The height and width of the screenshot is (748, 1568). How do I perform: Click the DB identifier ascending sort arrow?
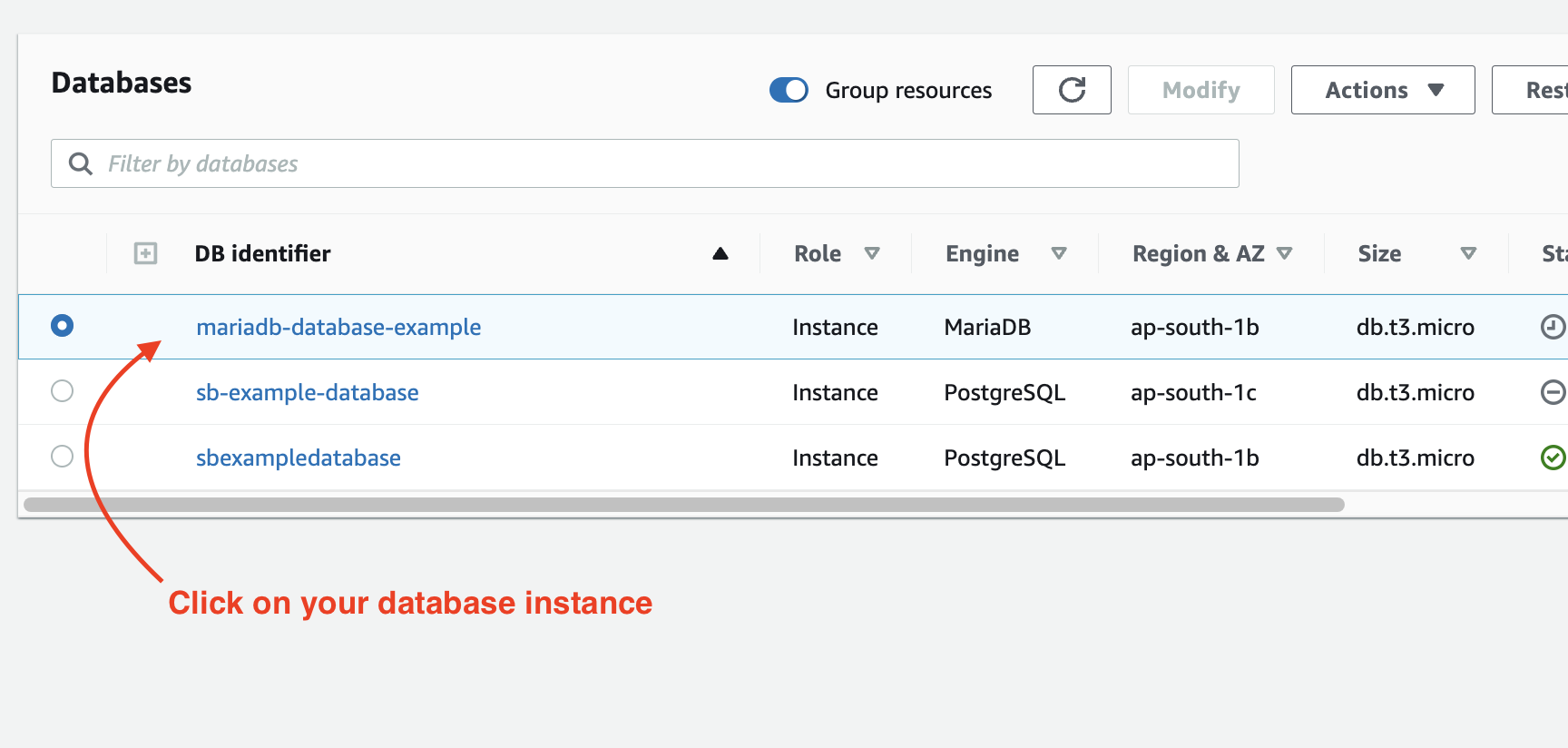click(720, 253)
